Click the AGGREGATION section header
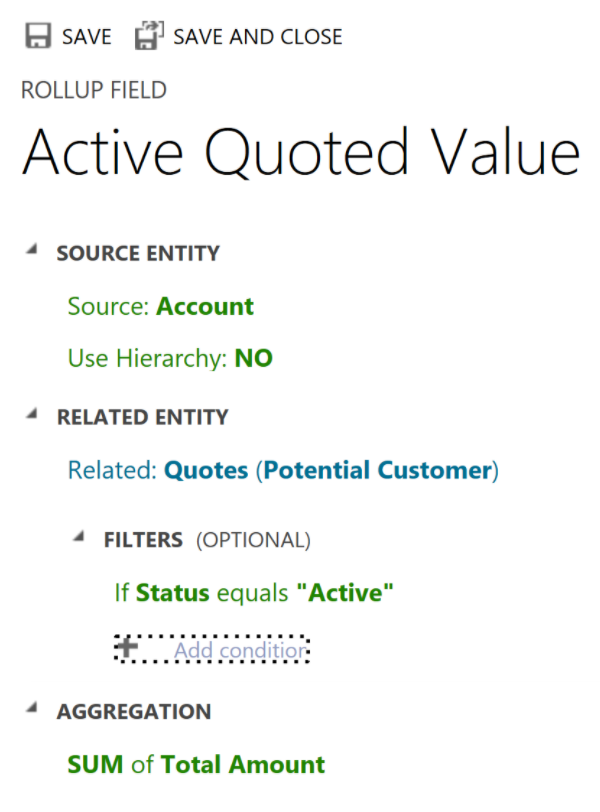600x812 pixels. point(134,712)
